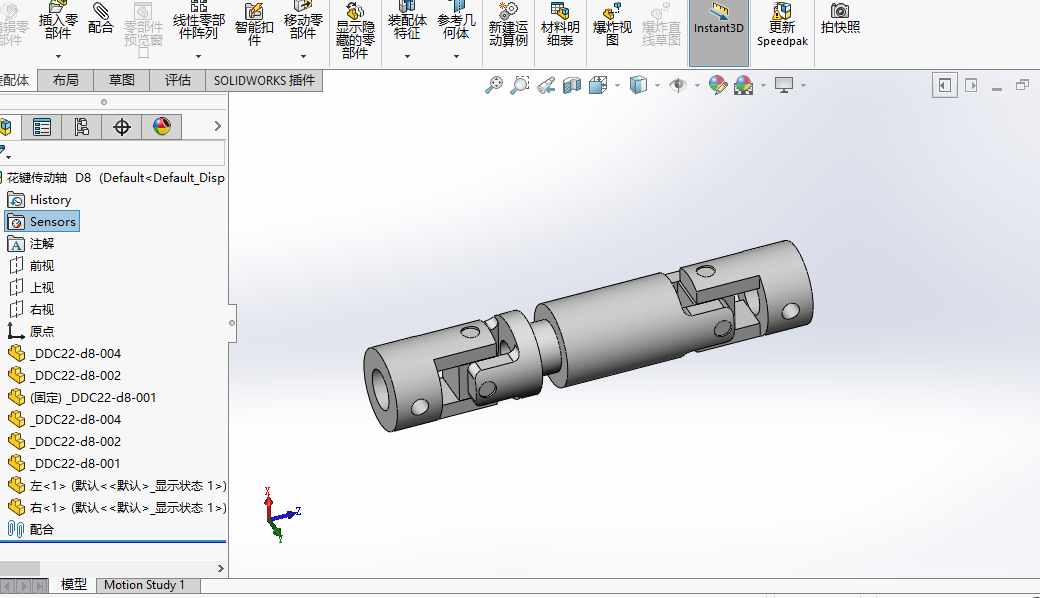Switch to the 布局 (Layout) tab
The height and width of the screenshot is (598, 1040).
click(x=65, y=80)
